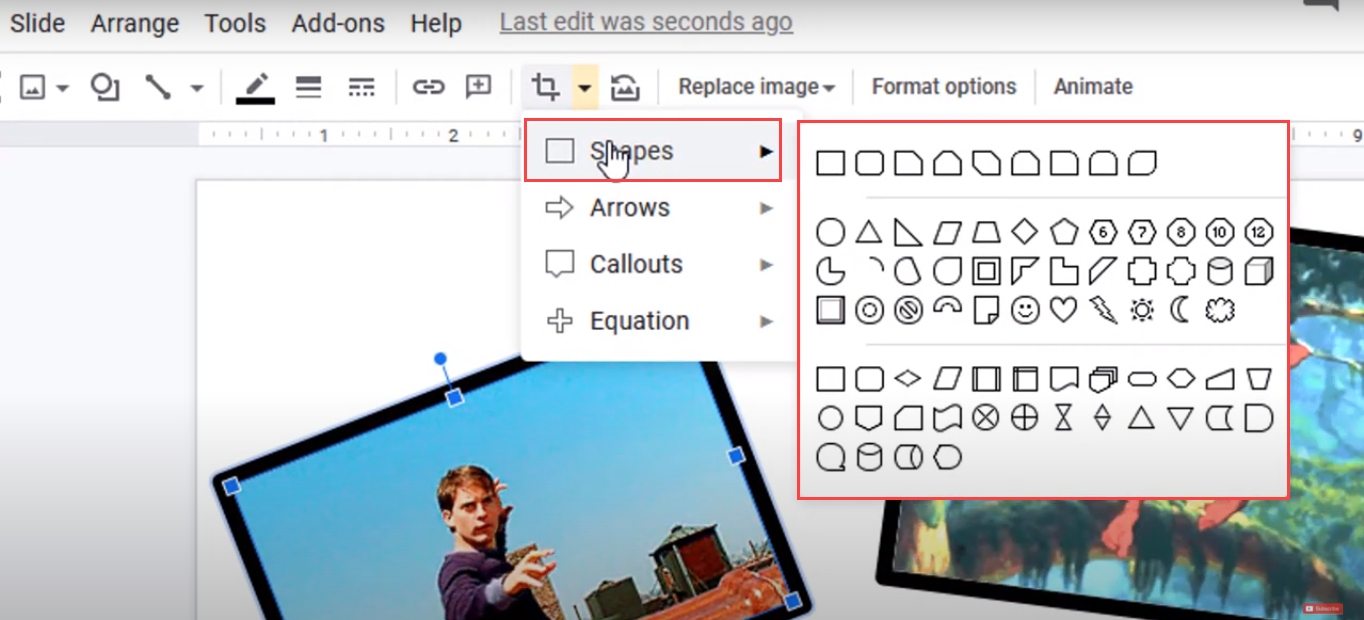Click the Border weight icon

[308, 87]
